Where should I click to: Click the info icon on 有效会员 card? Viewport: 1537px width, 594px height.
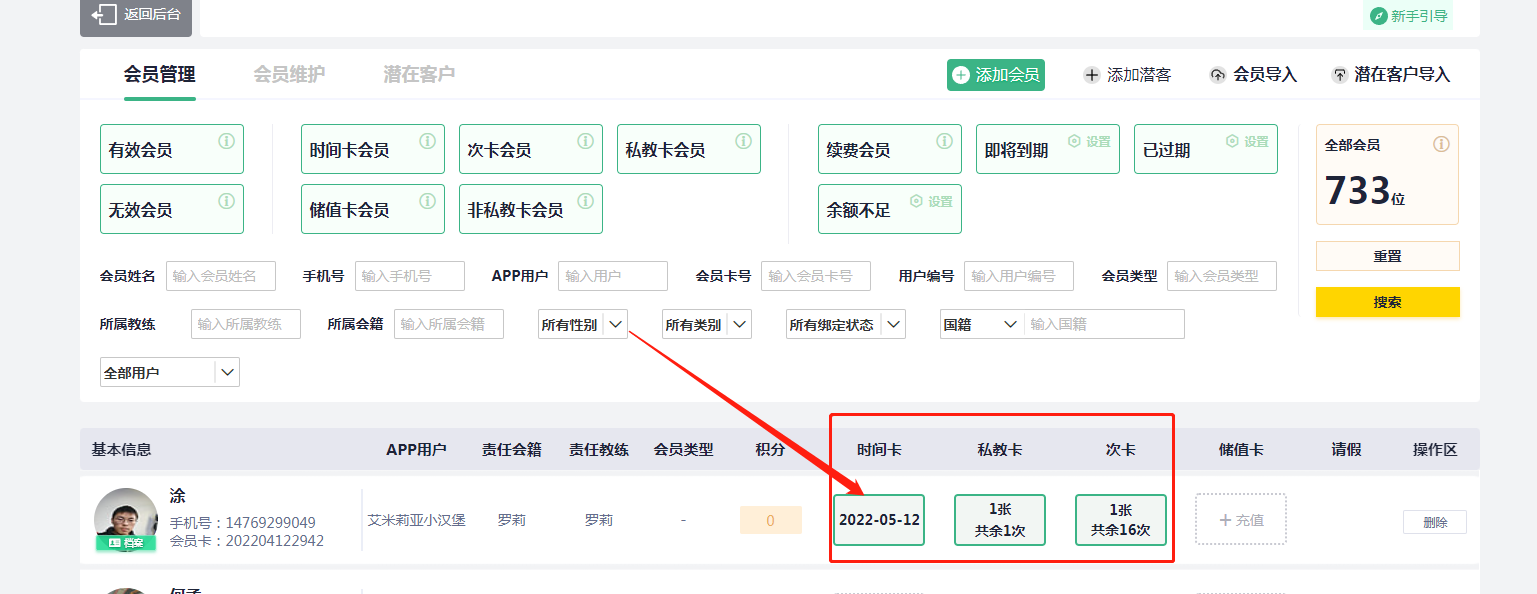(x=226, y=141)
